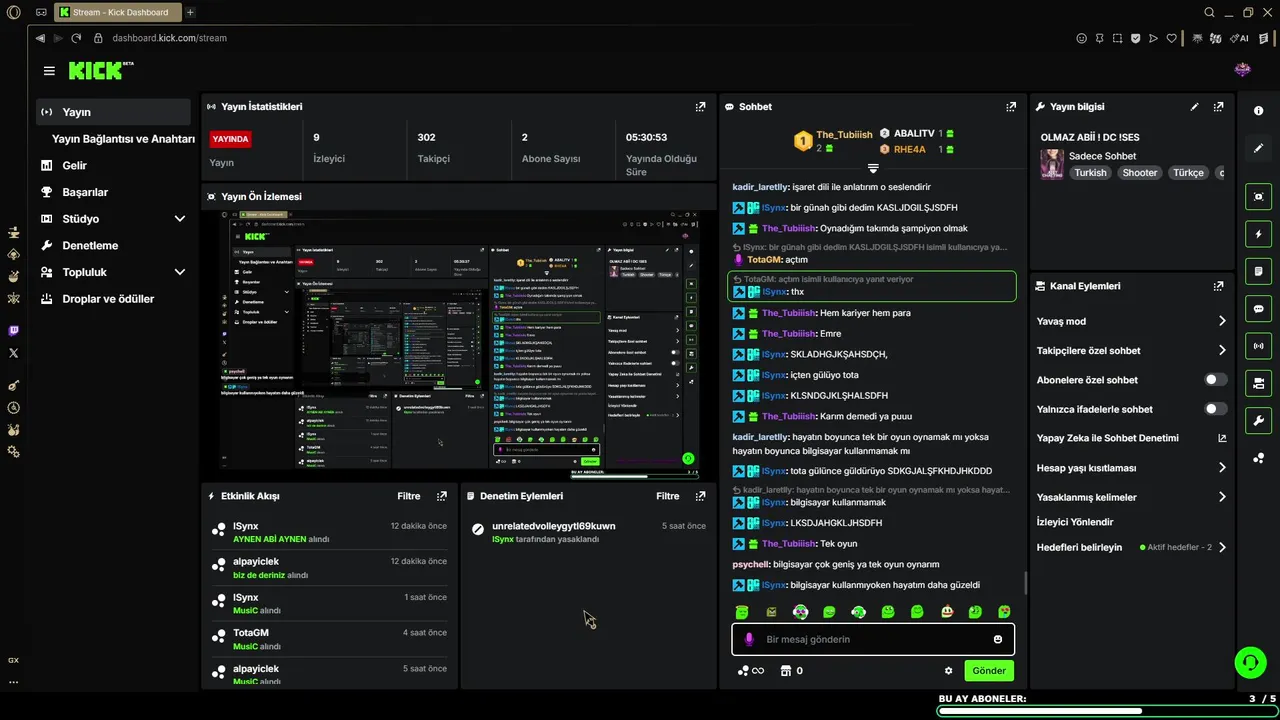Insert the first green emote above message box
Screen dimensions: 1280x720
click(742, 612)
